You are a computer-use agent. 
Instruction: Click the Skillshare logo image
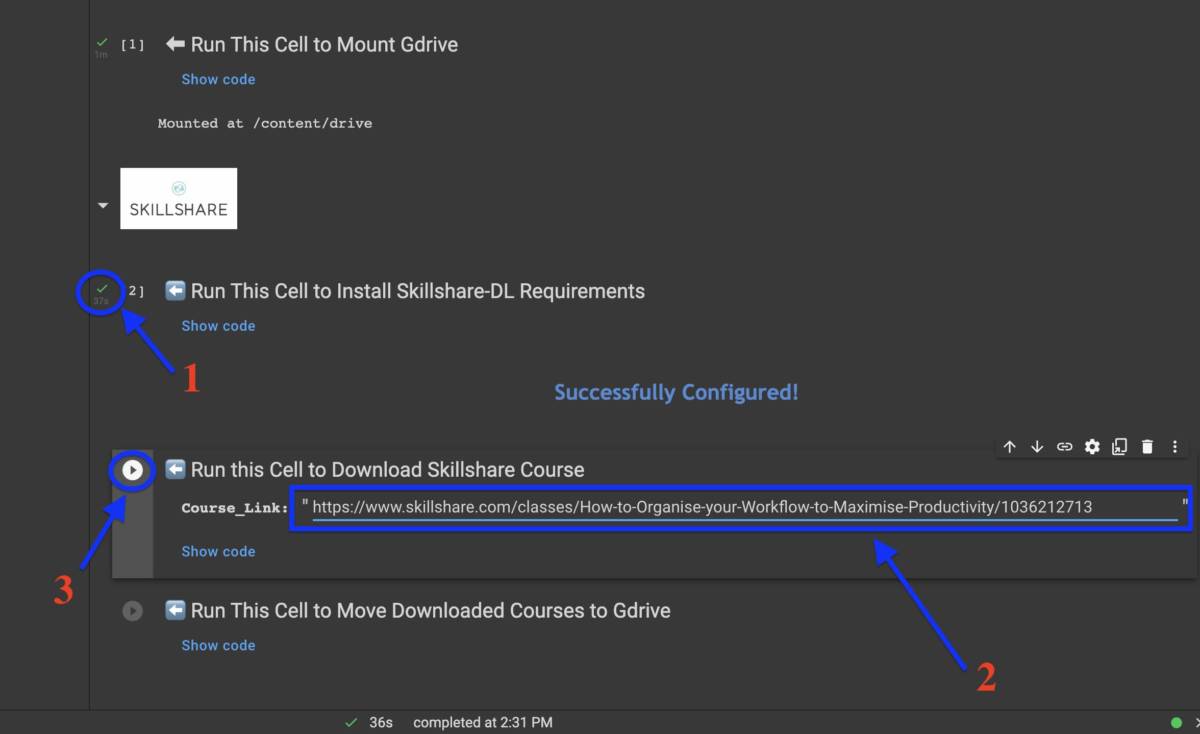pyautogui.click(x=179, y=198)
